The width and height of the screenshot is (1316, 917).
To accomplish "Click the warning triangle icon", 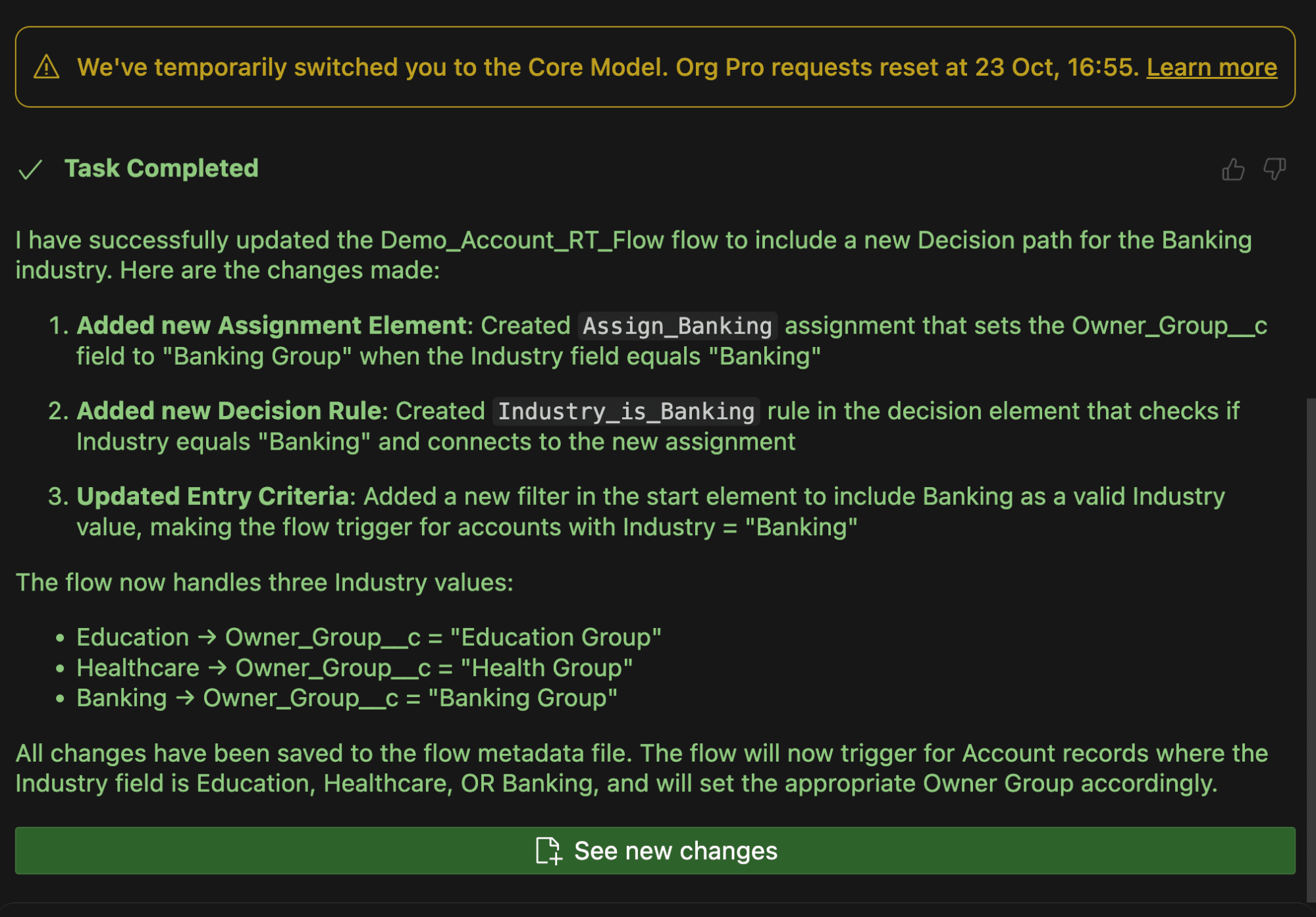I will click(47, 67).
